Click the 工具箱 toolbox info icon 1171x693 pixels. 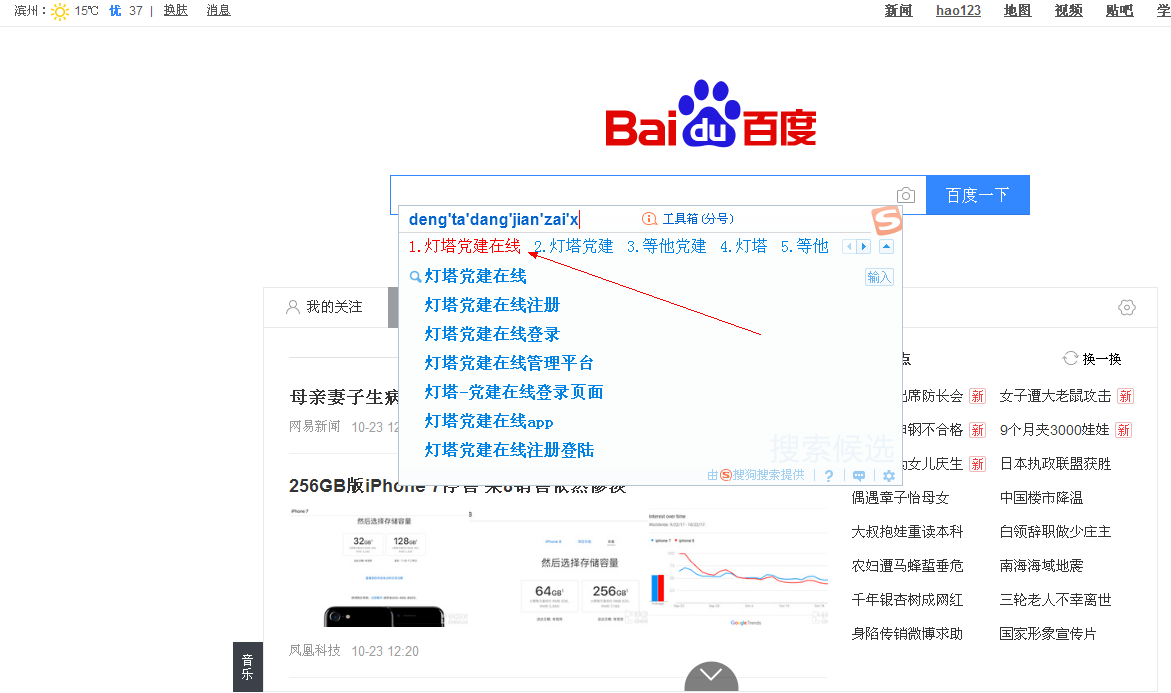[x=649, y=219]
